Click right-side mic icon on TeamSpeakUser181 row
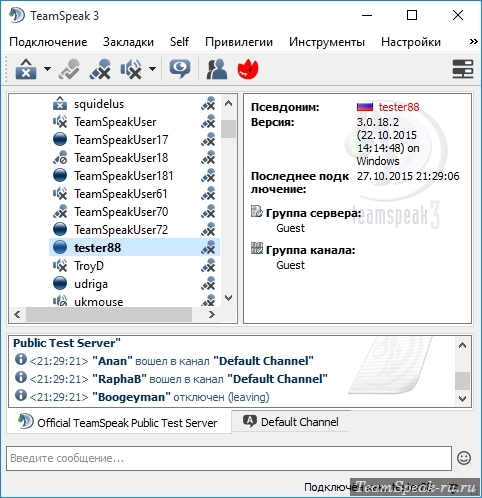The height and width of the screenshot is (498, 482). point(208,176)
